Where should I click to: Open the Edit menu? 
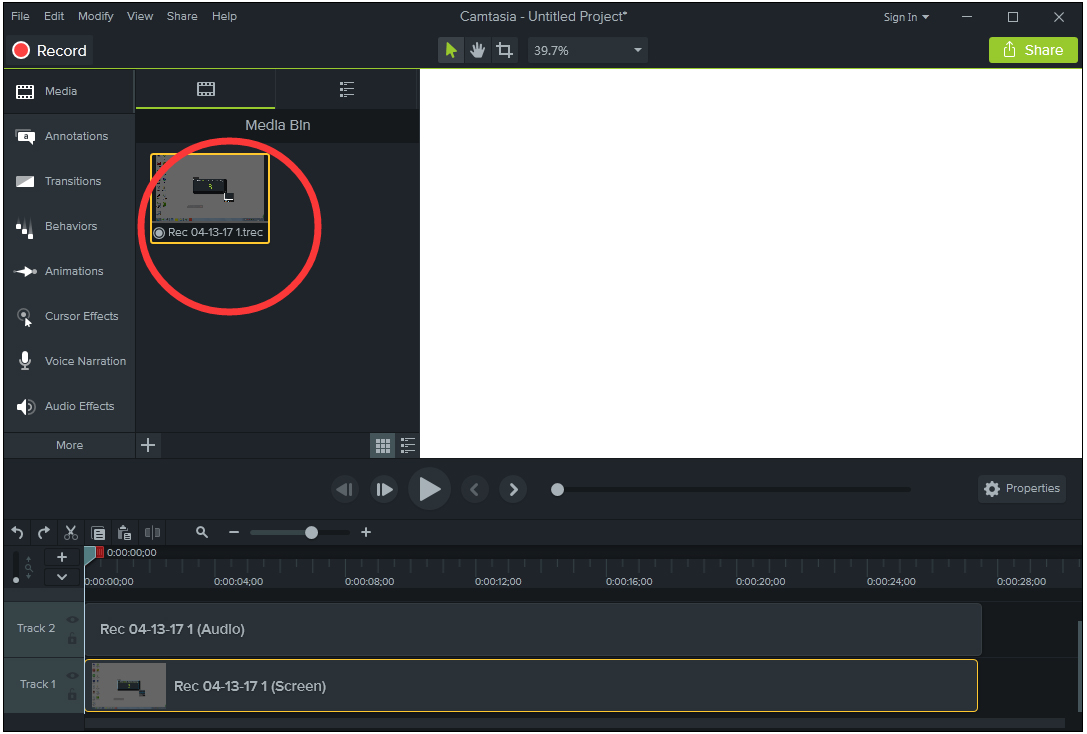(53, 16)
